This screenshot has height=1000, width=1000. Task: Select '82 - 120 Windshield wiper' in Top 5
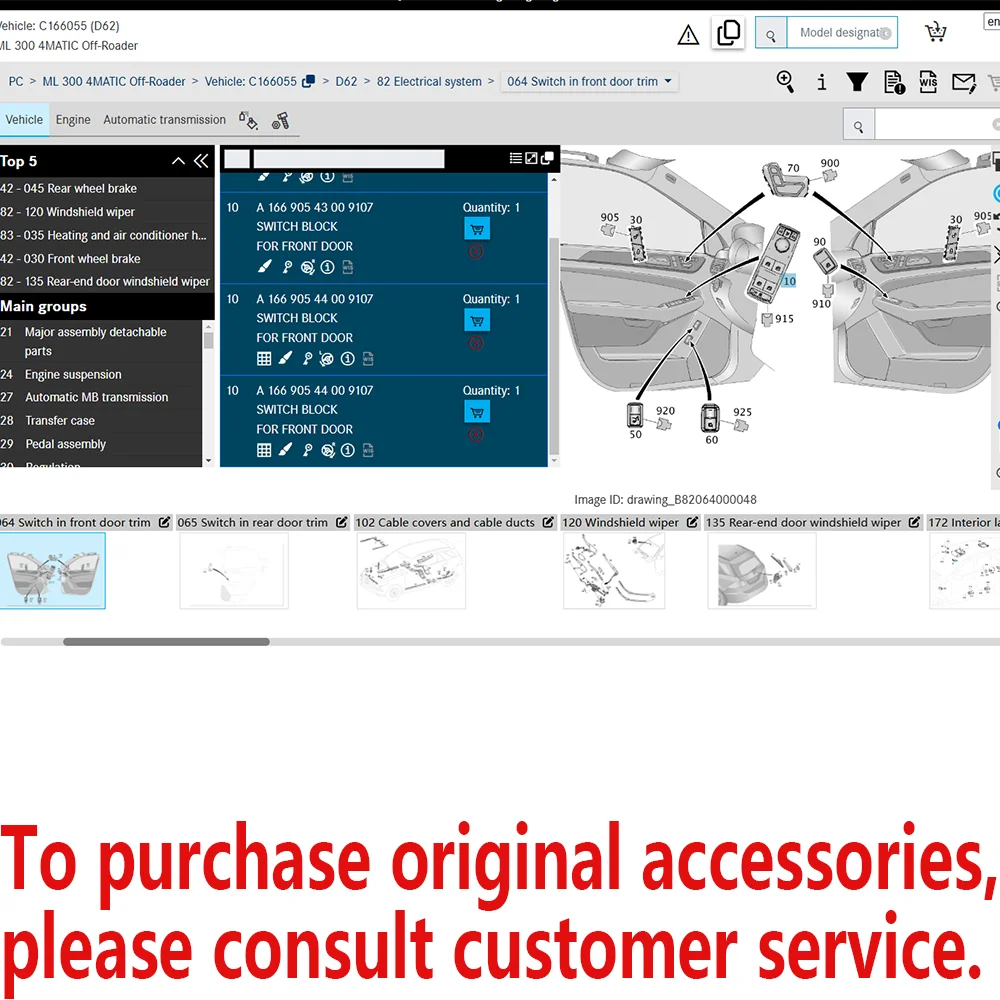(x=67, y=212)
